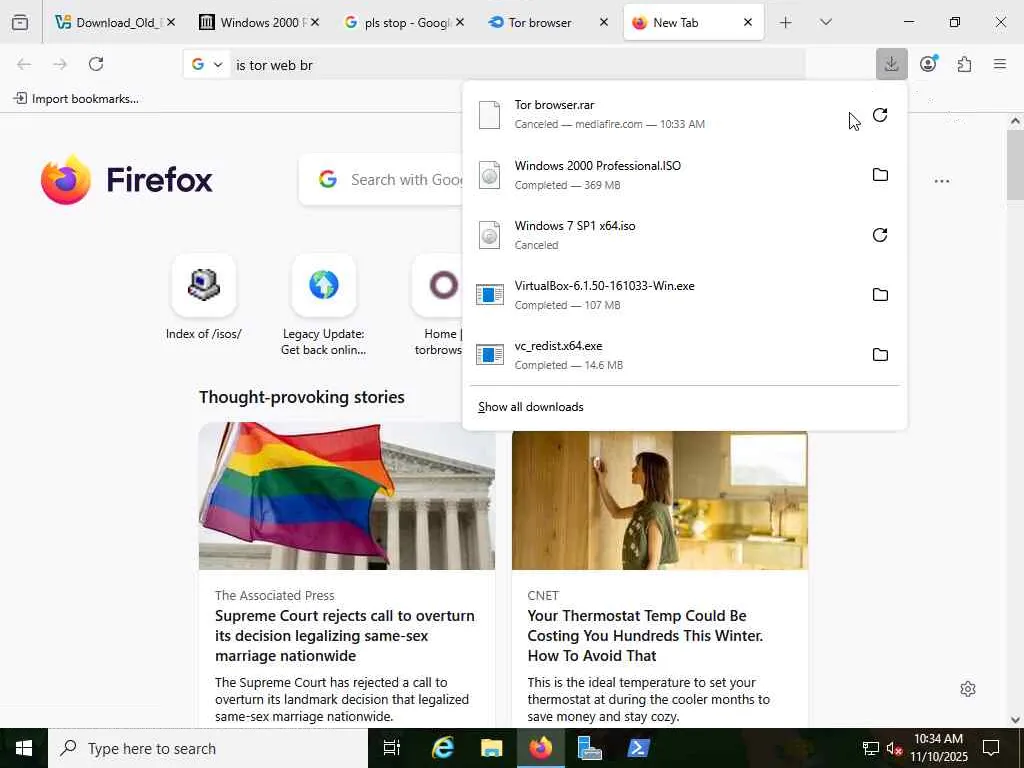Open the CNET thermostat temp story
Viewport: 1024px width, 768px height.
(x=645, y=635)
